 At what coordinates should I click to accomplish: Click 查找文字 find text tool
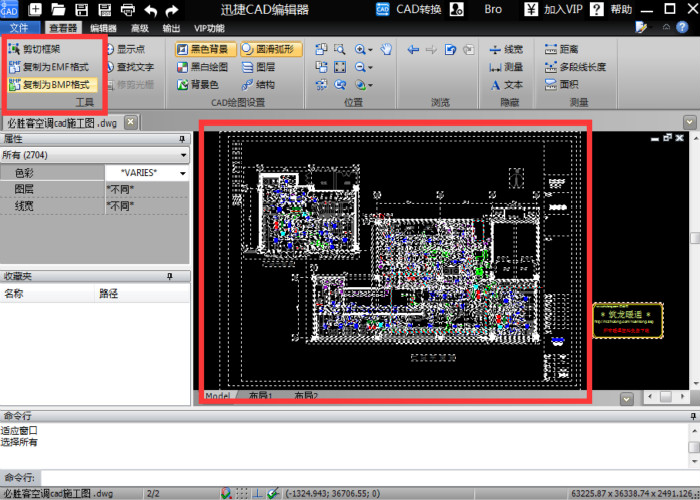(130, 67)
